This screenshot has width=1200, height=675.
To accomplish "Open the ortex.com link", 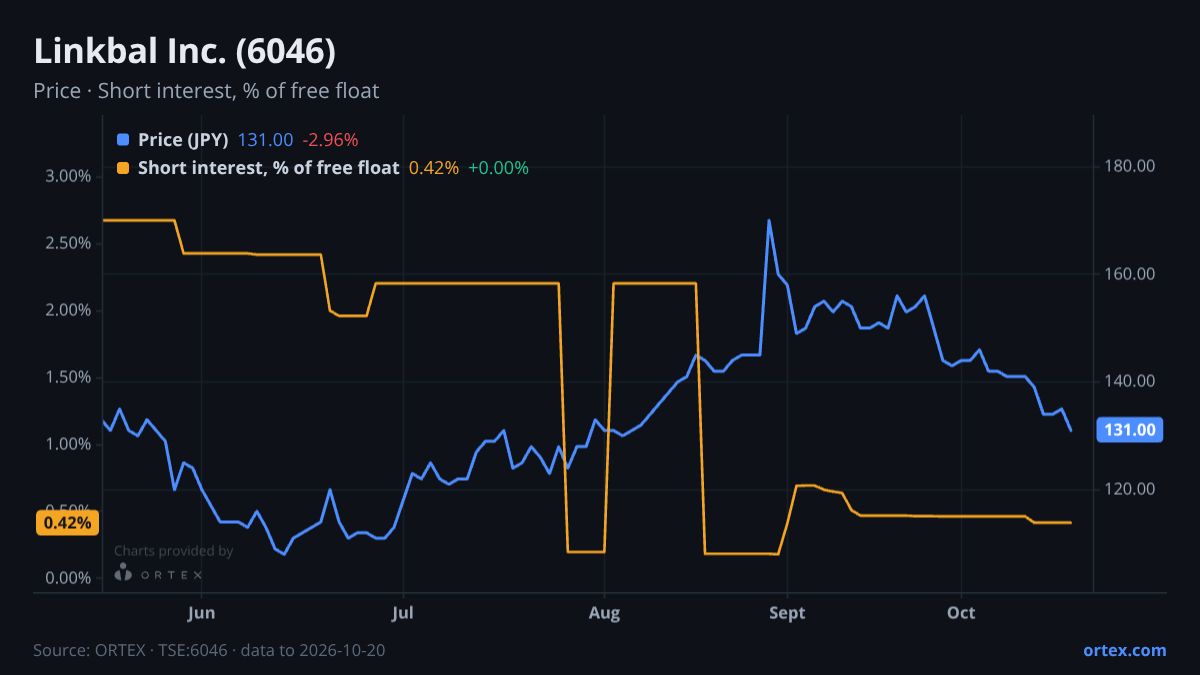I will coord(1125,650).
